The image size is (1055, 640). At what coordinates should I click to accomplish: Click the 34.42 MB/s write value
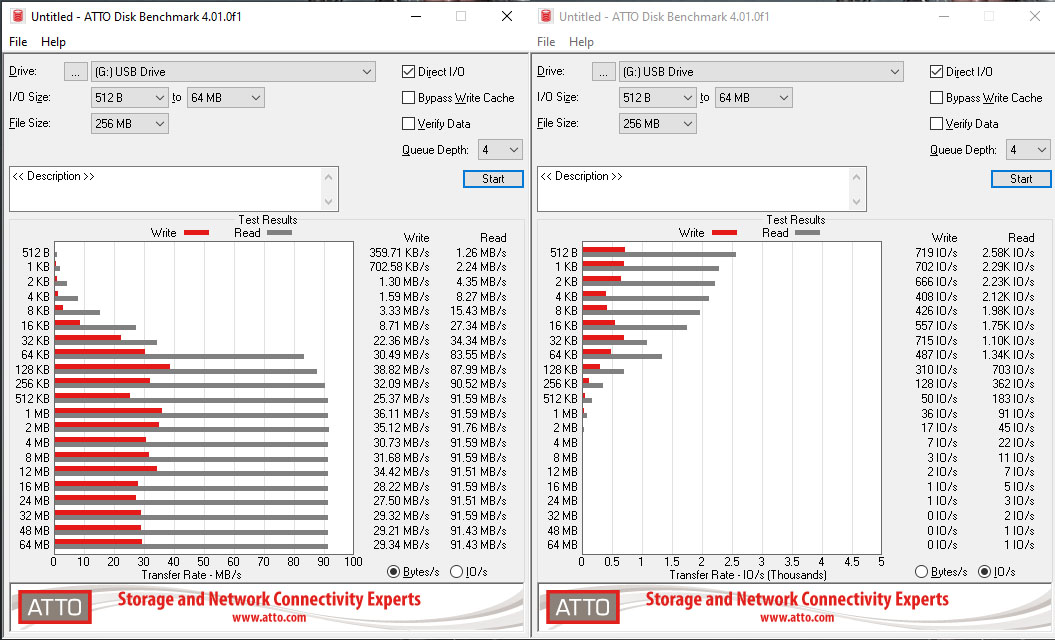pyautogui.click(x=402, y=472)
